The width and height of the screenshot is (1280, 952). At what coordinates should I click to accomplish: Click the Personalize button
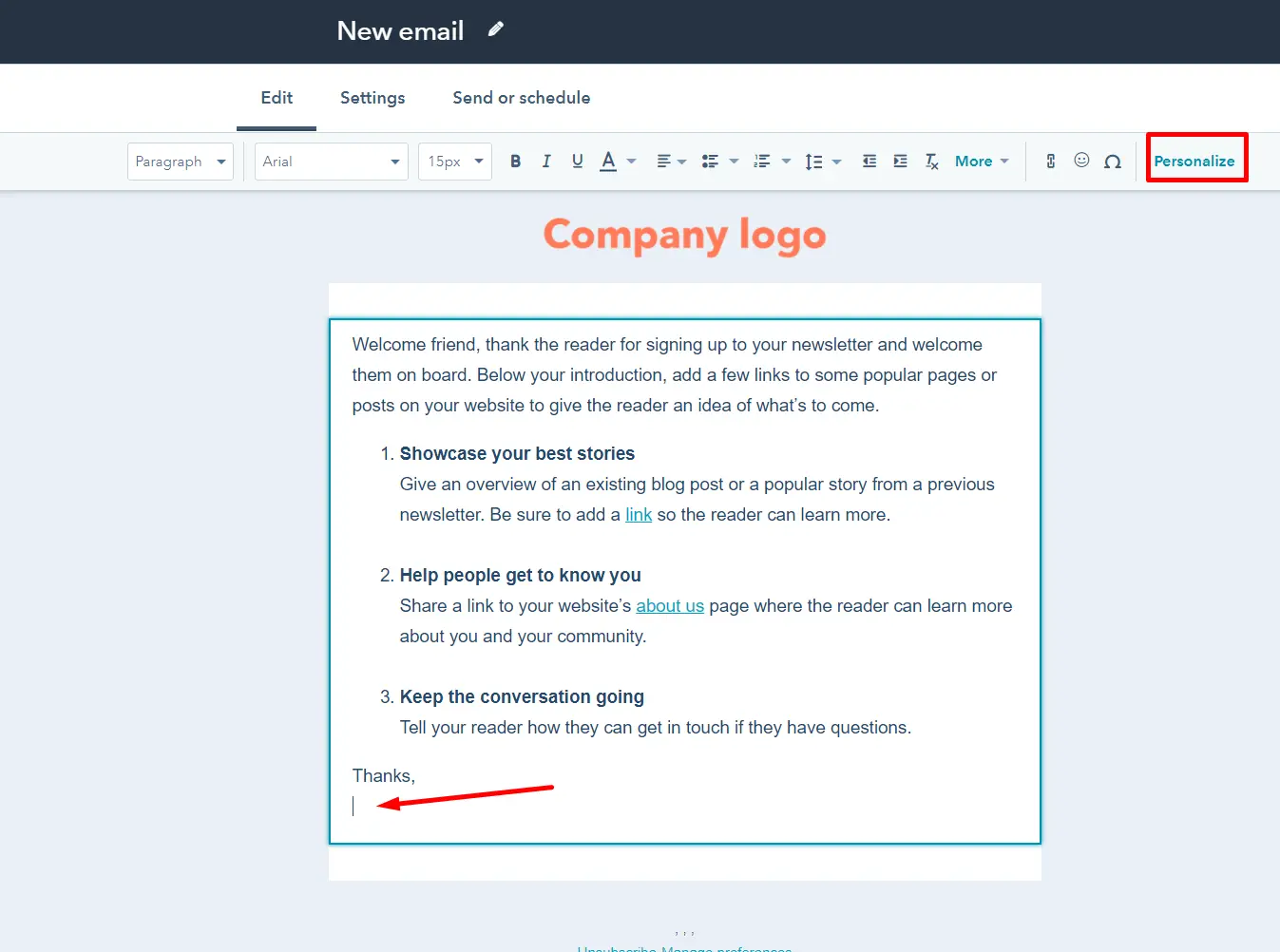coord(1196,160)
